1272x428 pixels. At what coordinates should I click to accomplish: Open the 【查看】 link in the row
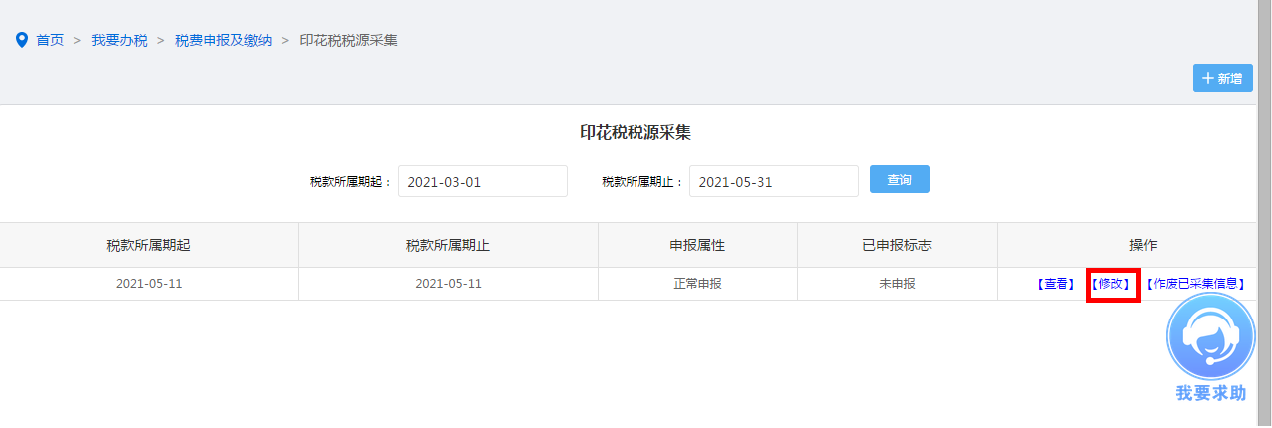(1056, 284)
